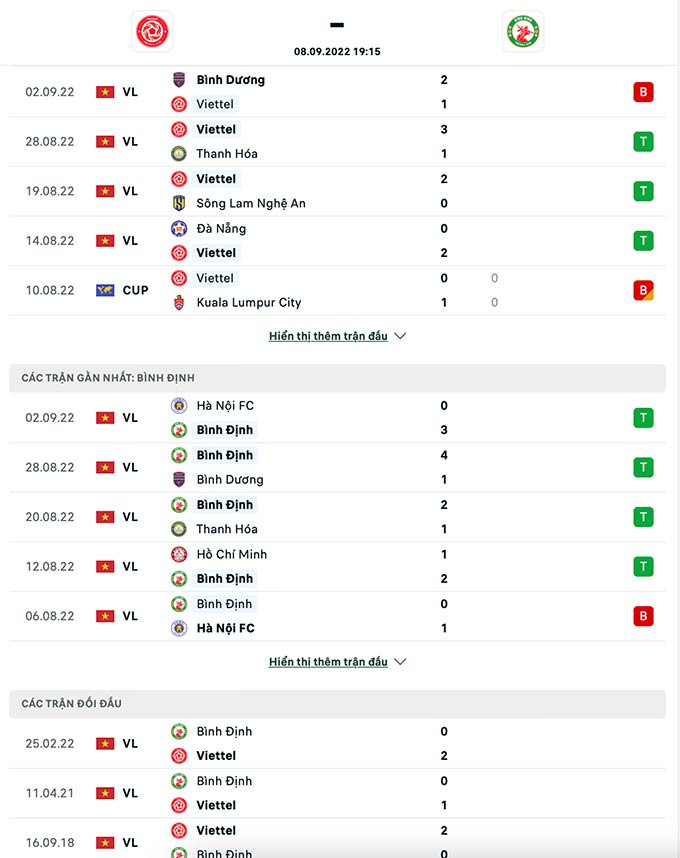Screen dimensions: 680x858
Task: Click the red B badge for Bình Dương–Viettel
Action: [643, 92]
